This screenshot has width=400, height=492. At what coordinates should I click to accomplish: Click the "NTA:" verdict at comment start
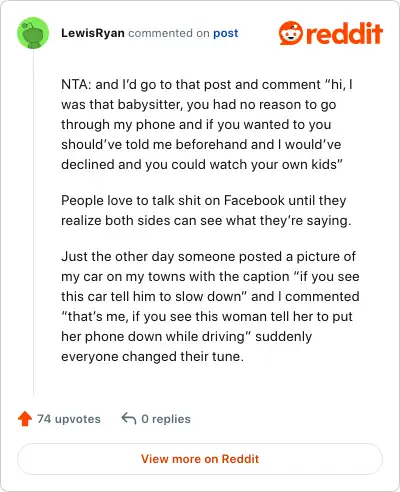point(76,84)
